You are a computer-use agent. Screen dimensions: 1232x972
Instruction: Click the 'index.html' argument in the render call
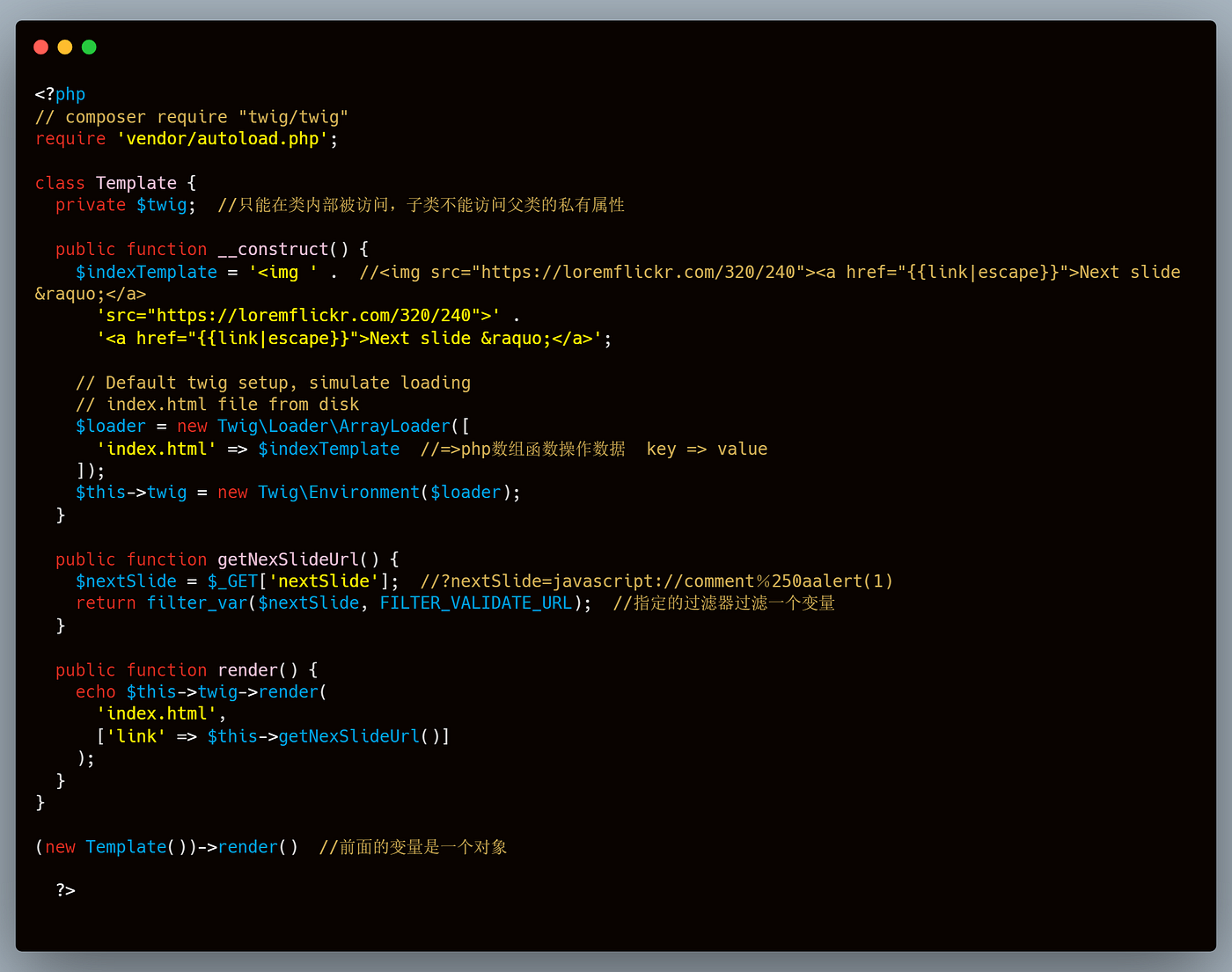click(x=157, y=714)
